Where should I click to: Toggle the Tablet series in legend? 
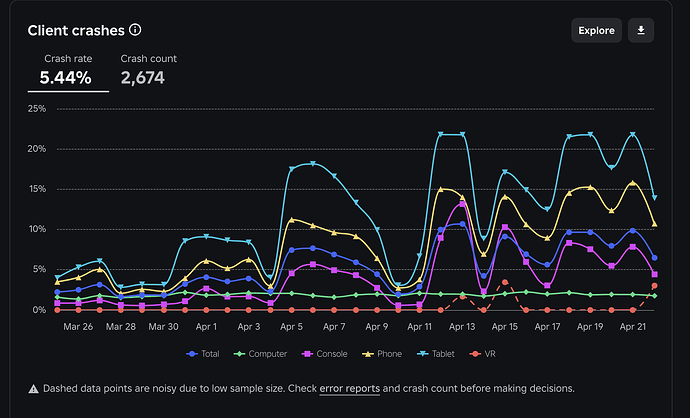tap(436, 354)
